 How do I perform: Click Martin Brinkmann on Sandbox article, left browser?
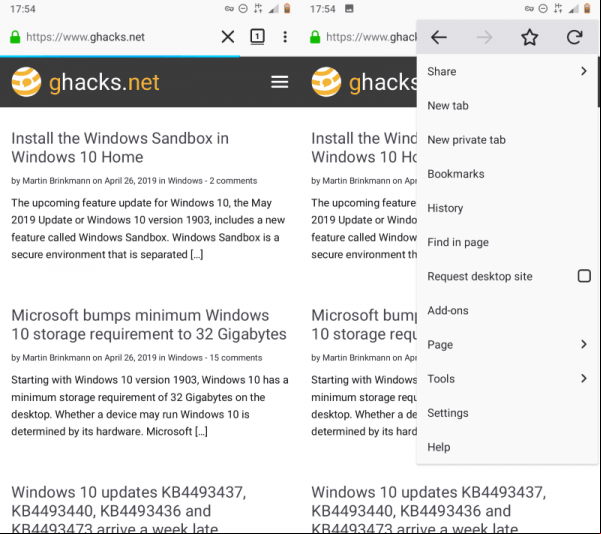tap(56, 181)
